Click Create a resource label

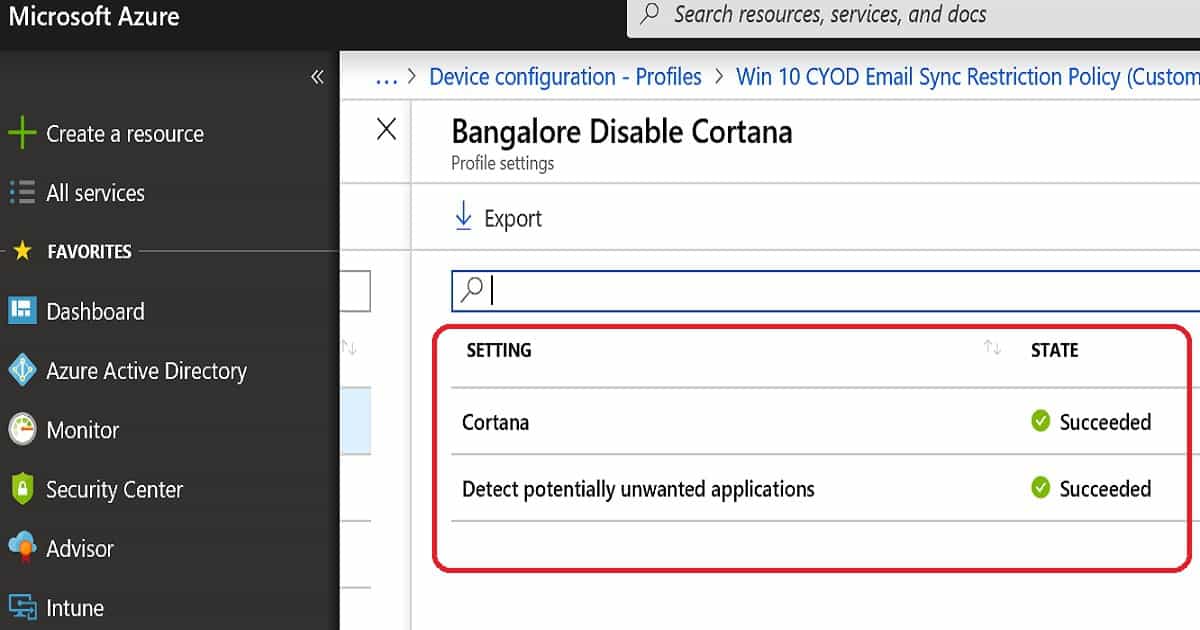click(125, 134)
